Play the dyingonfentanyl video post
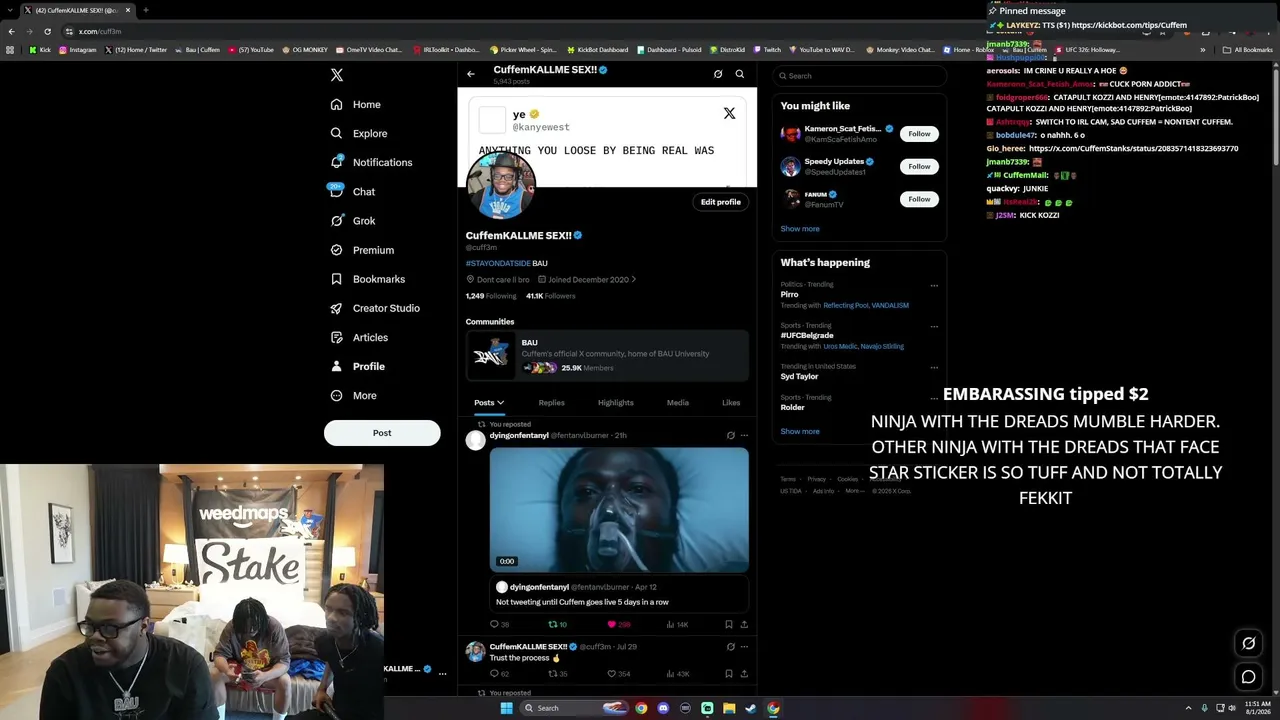 point(619,510)
